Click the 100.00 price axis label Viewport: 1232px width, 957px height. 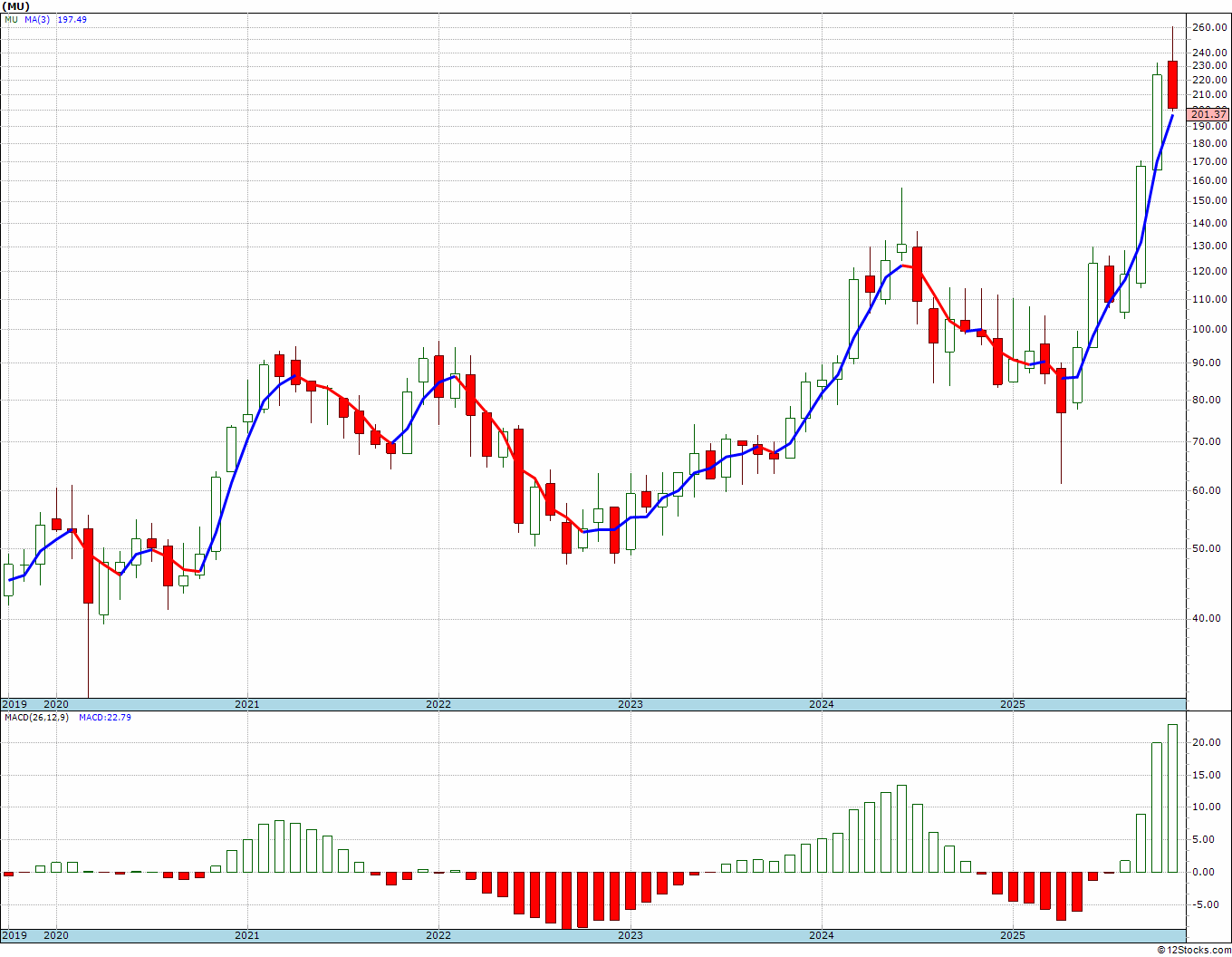pyautogui.click(x=1209, y=329)
